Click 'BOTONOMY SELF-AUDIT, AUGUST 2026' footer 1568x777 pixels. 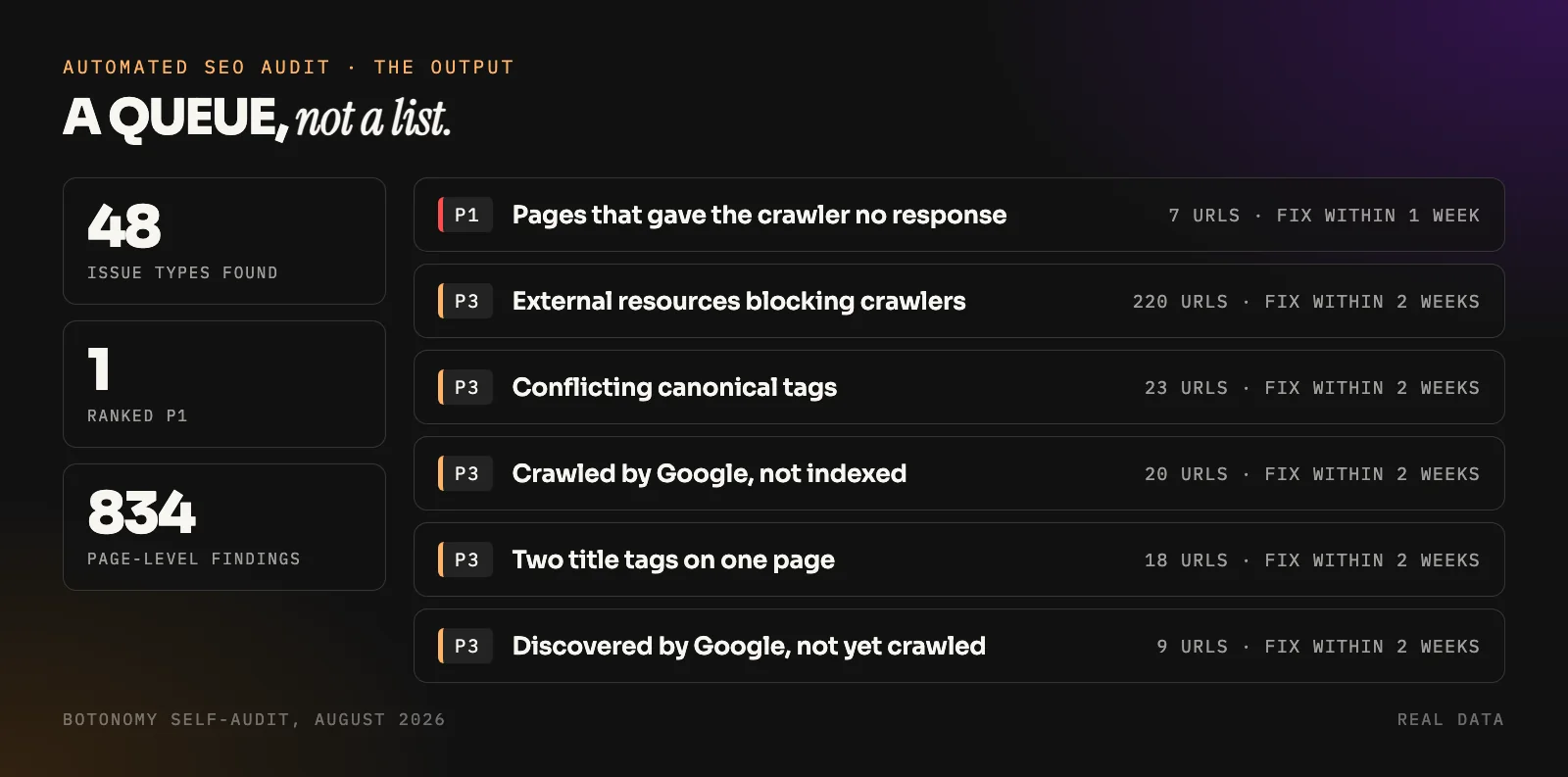254,719
